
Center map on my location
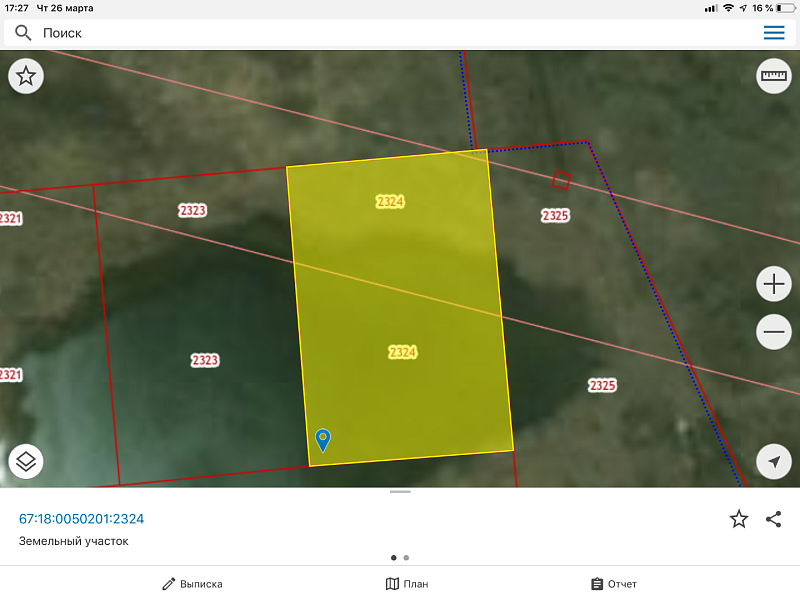coord(774,461)
